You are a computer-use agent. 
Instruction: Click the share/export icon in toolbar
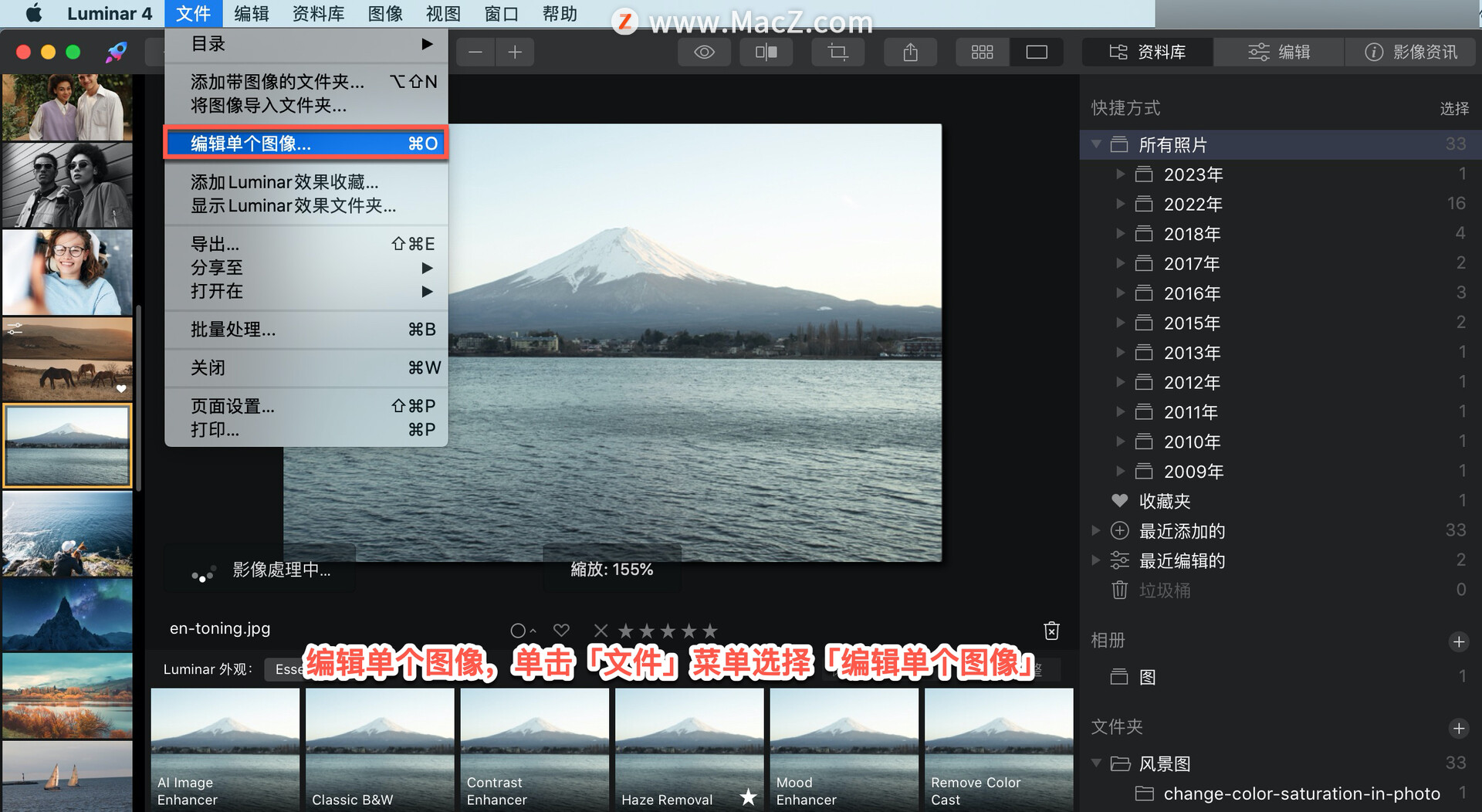coord(911,52)
